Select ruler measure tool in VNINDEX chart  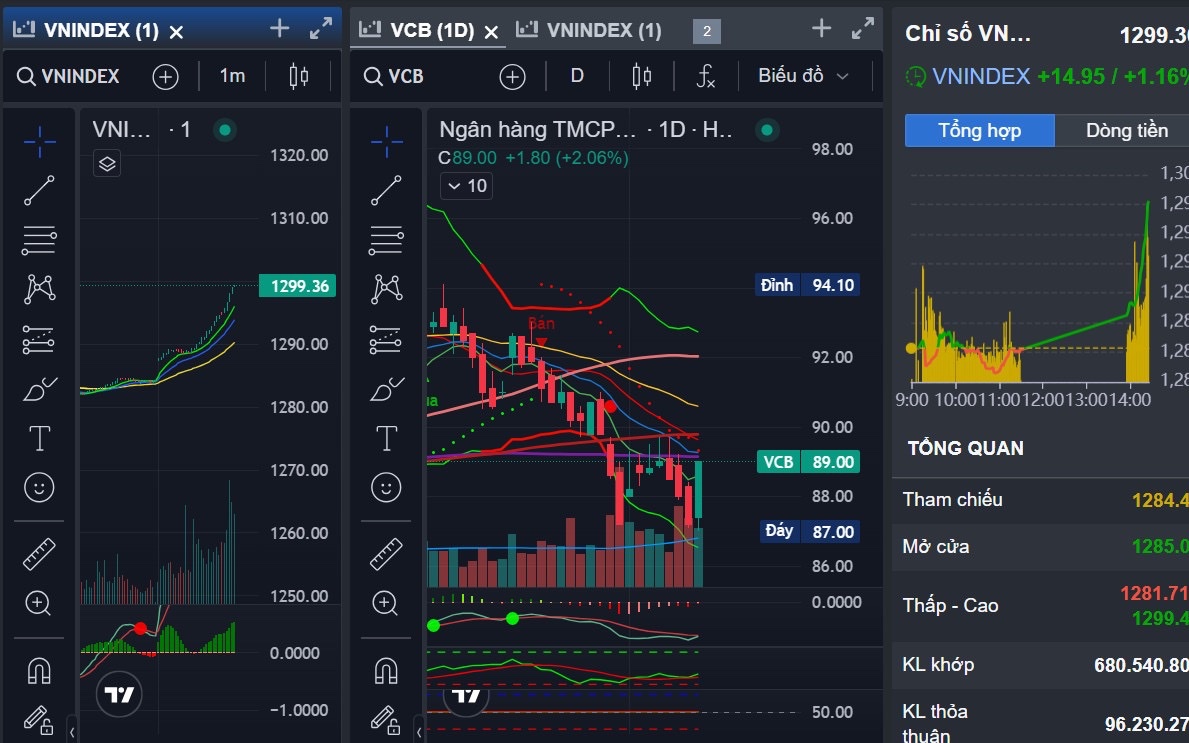39,553
